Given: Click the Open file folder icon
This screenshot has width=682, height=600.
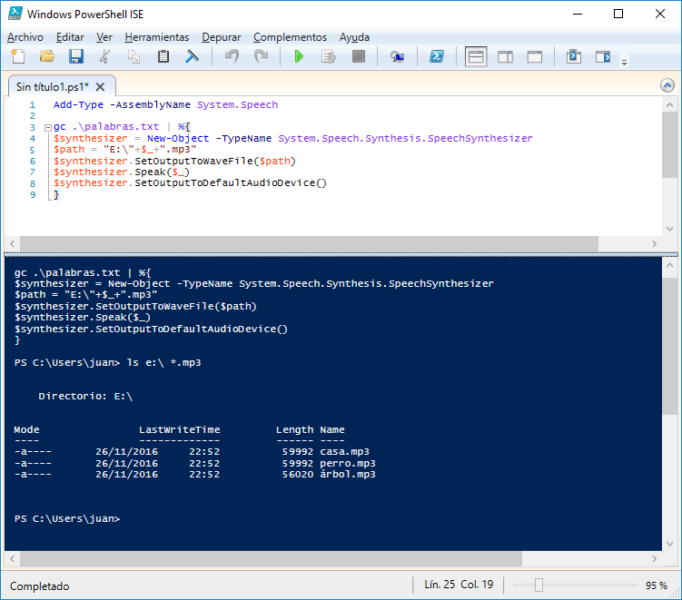Looking at the screenshot, I should tap(46, 57).
